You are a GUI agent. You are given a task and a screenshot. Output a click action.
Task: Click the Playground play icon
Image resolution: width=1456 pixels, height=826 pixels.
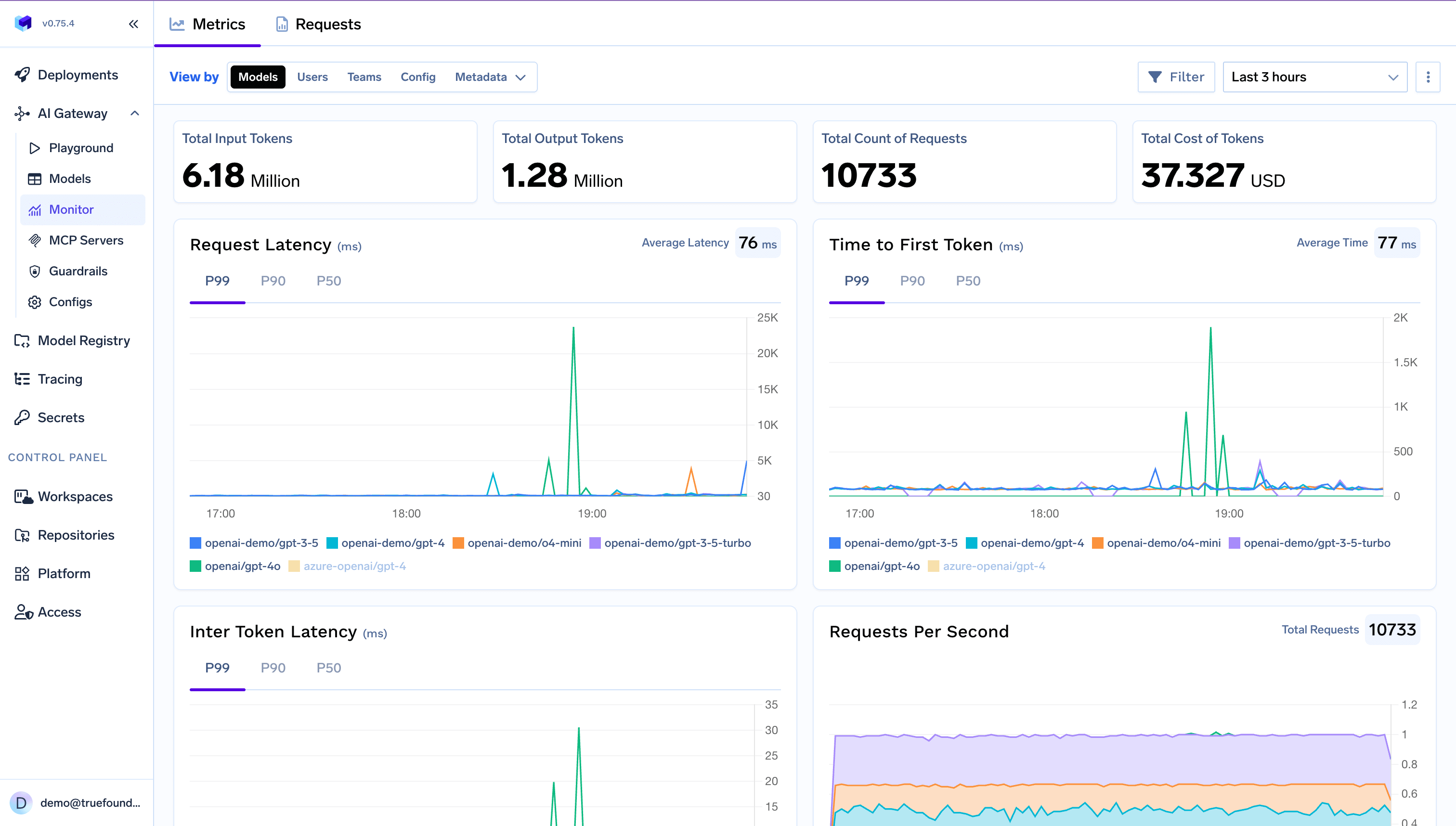(x=35, y=148)
